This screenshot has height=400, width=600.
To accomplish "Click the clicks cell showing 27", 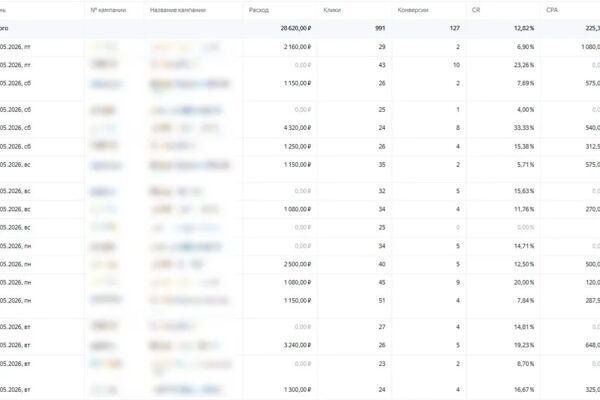I will tap(382, 327).
